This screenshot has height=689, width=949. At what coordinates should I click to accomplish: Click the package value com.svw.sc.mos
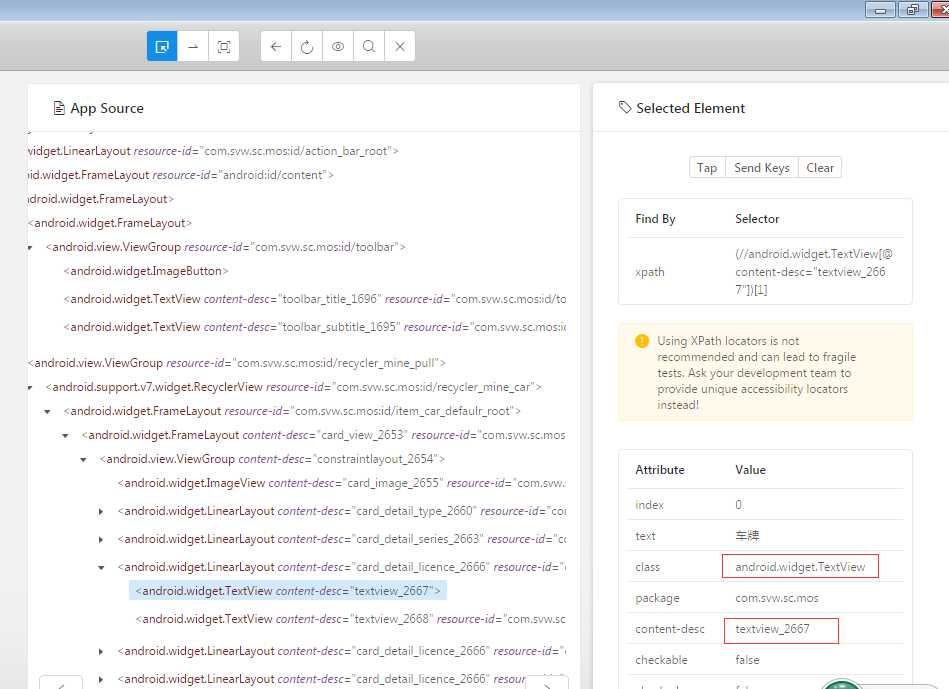(x=777, y=598)
